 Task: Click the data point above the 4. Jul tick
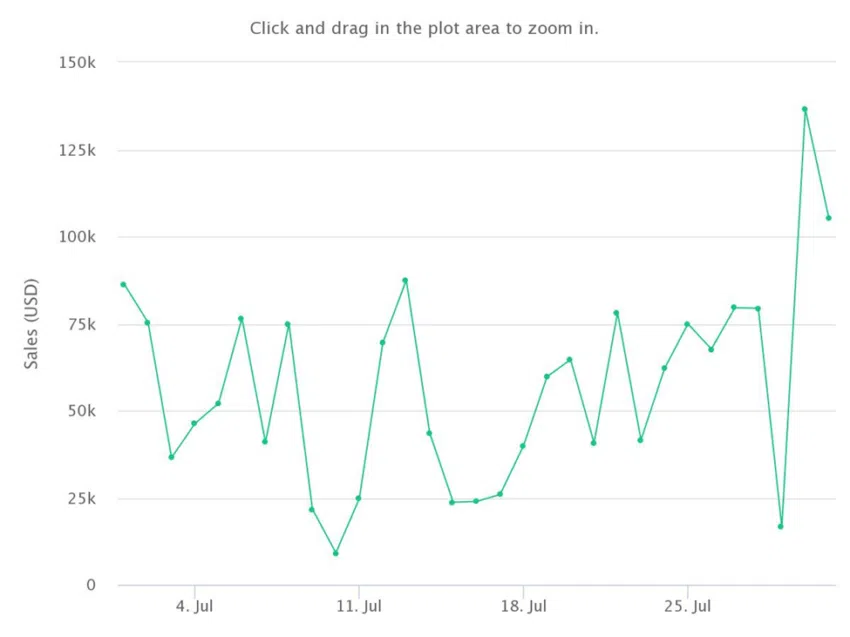click(194, 423)
